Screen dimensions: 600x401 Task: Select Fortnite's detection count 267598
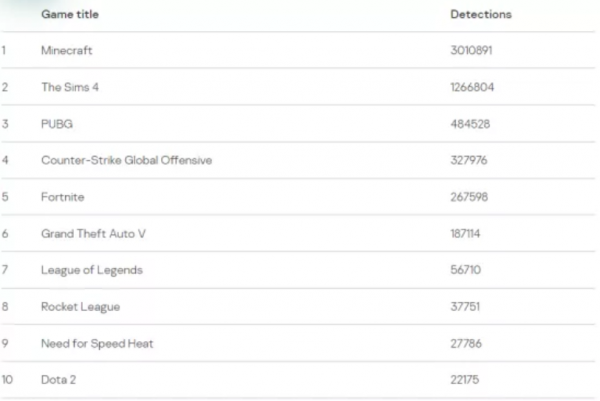pos(470,197)
